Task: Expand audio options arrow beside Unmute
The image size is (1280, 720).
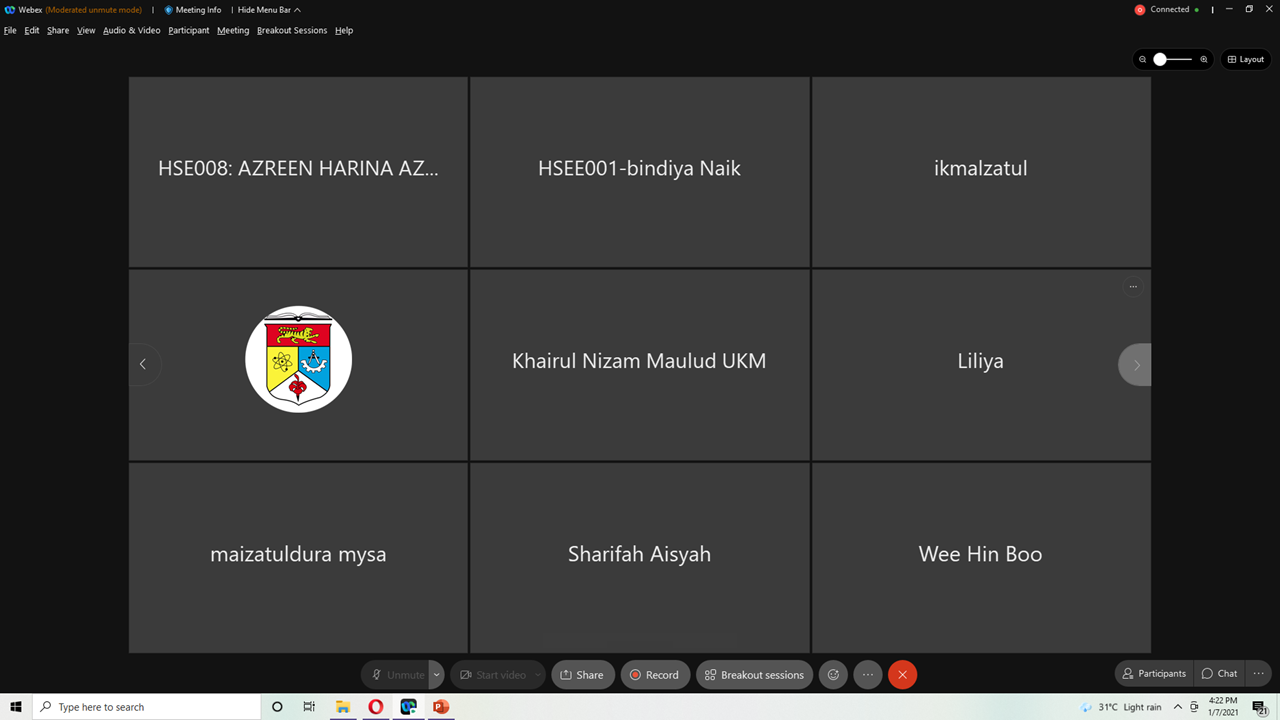Action: 437,675
